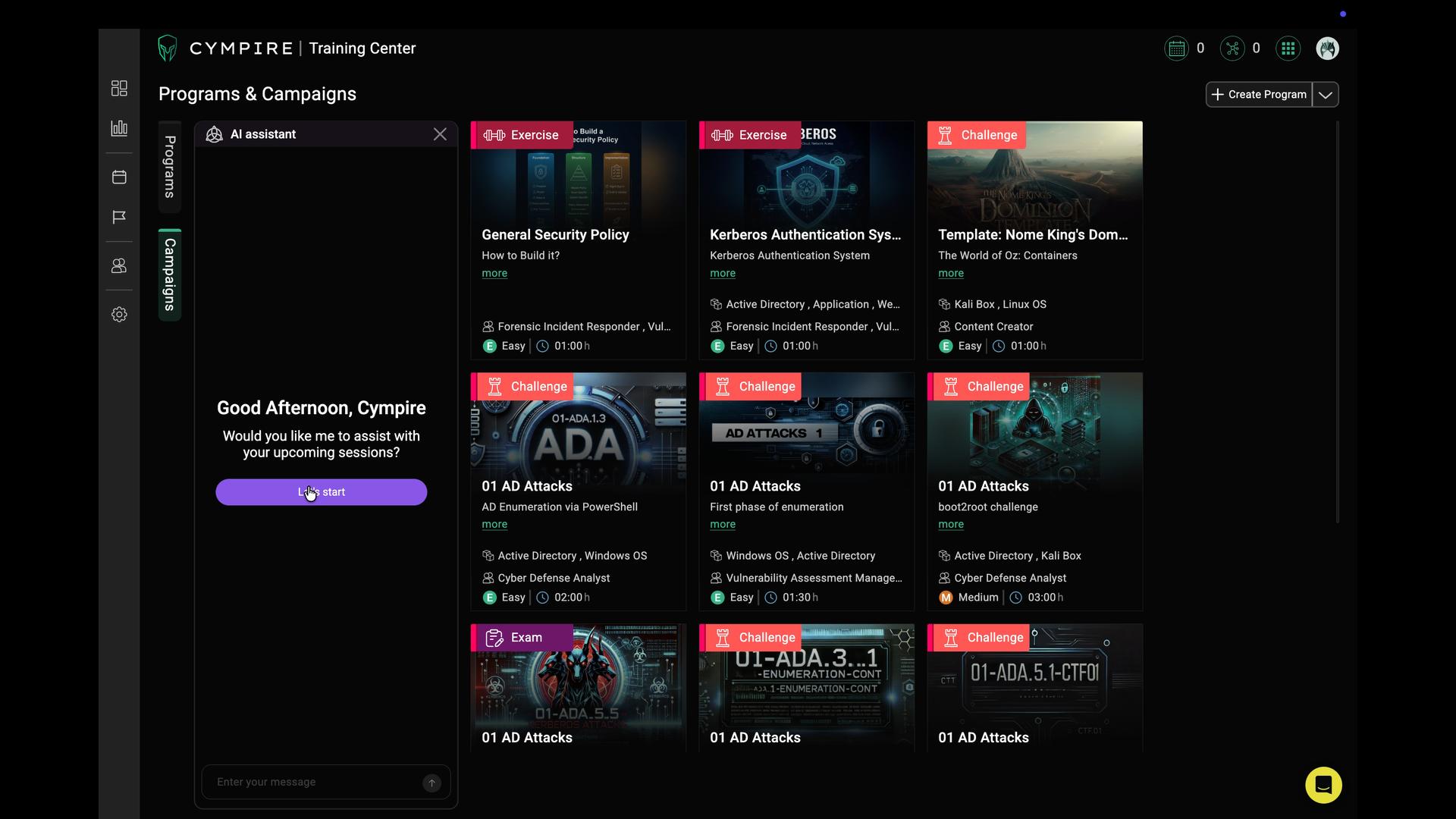Expand more on Nome King's Dominion card

pos(951,273)
